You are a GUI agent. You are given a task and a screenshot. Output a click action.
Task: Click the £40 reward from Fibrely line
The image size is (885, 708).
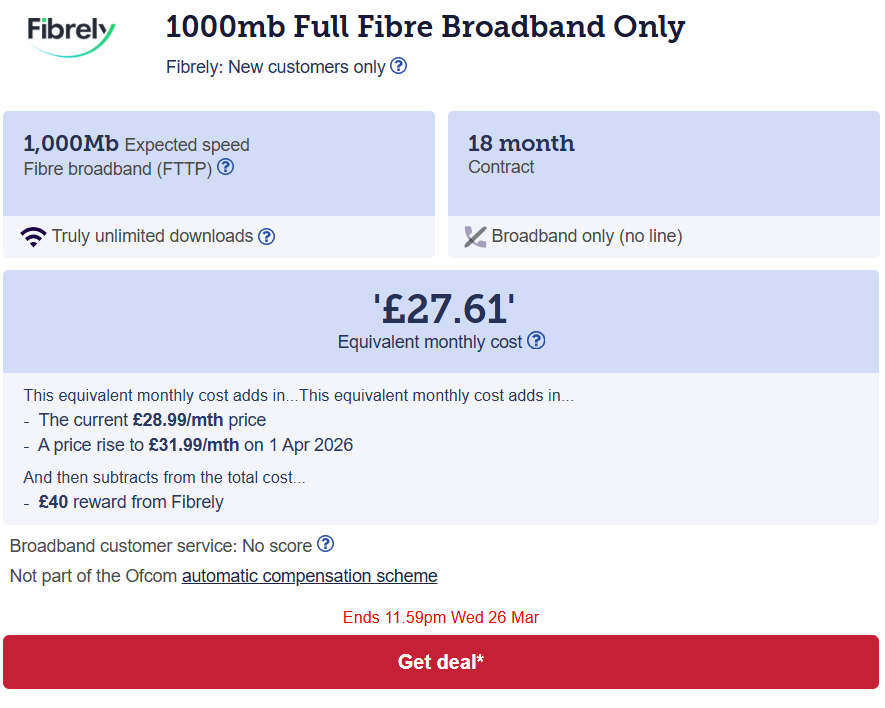(131, 502)
